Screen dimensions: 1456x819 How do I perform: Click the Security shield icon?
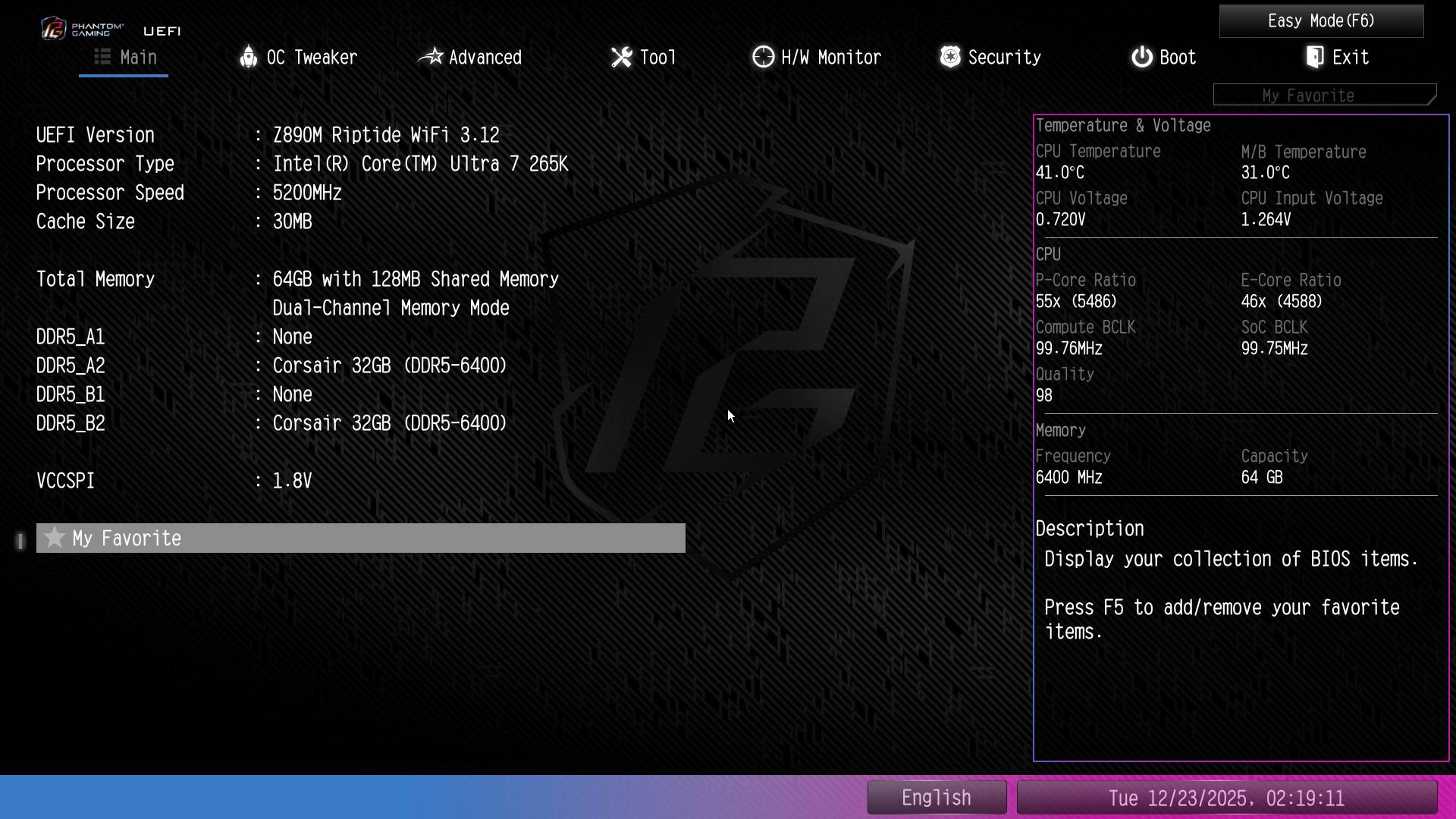pyautogui.click(x=950, y=57)
